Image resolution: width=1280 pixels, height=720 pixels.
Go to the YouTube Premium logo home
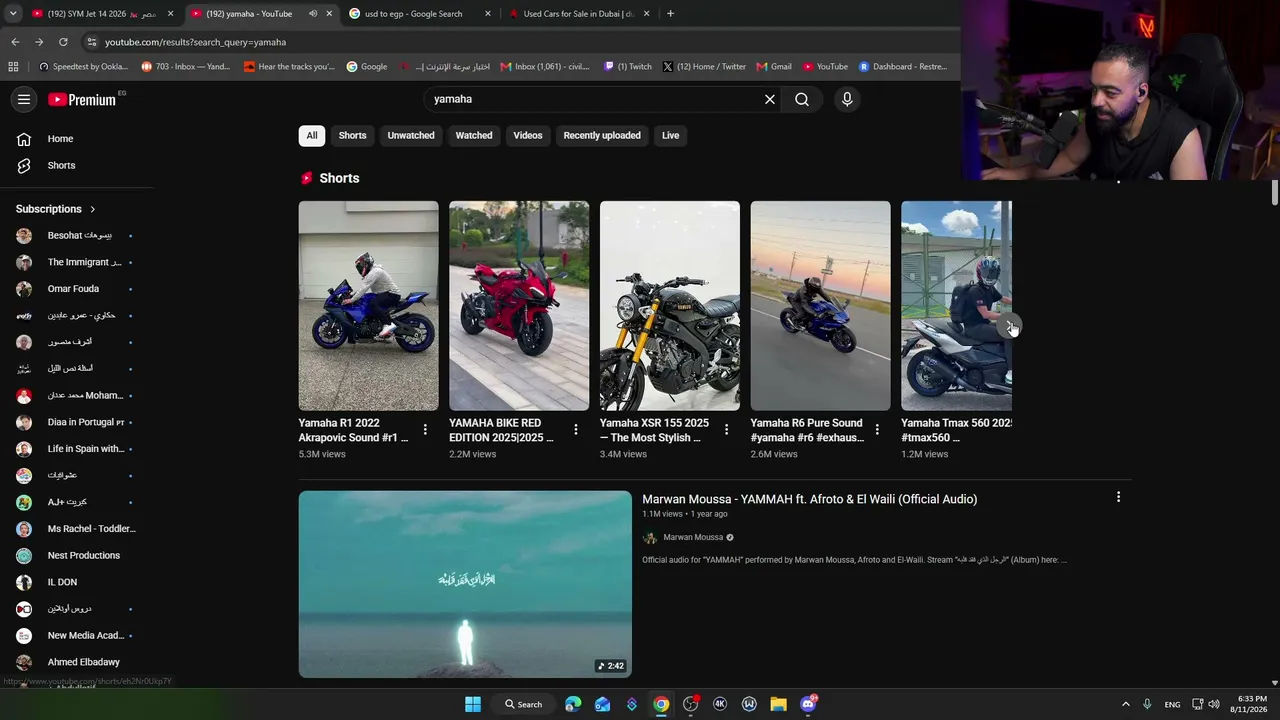click(83, 99)
